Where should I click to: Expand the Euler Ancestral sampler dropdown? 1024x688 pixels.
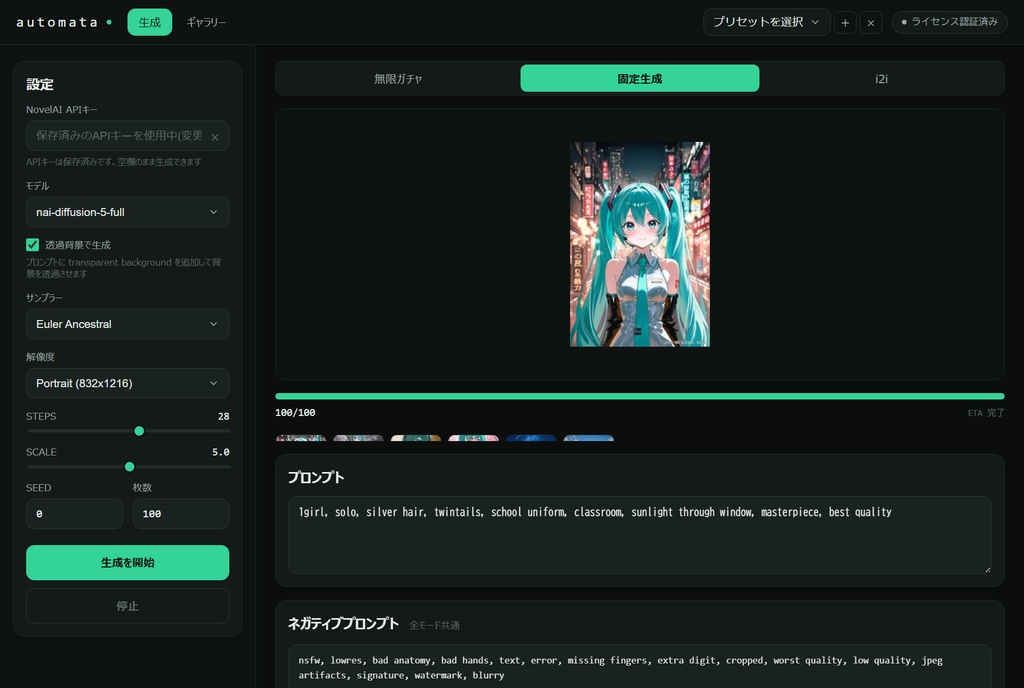pyautogui.click(x=127, y=324)
